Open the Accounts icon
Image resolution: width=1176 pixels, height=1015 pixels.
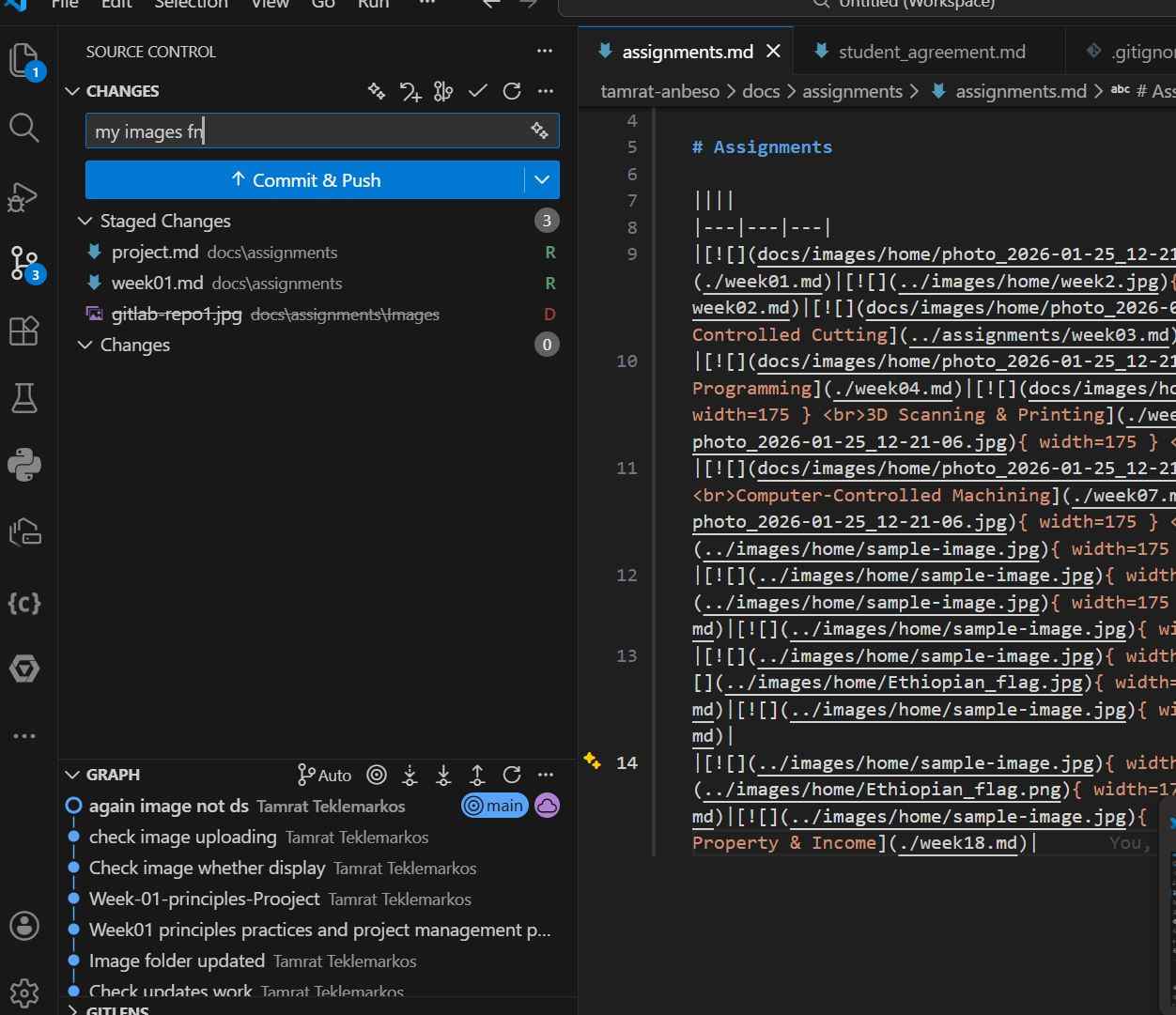24,926
